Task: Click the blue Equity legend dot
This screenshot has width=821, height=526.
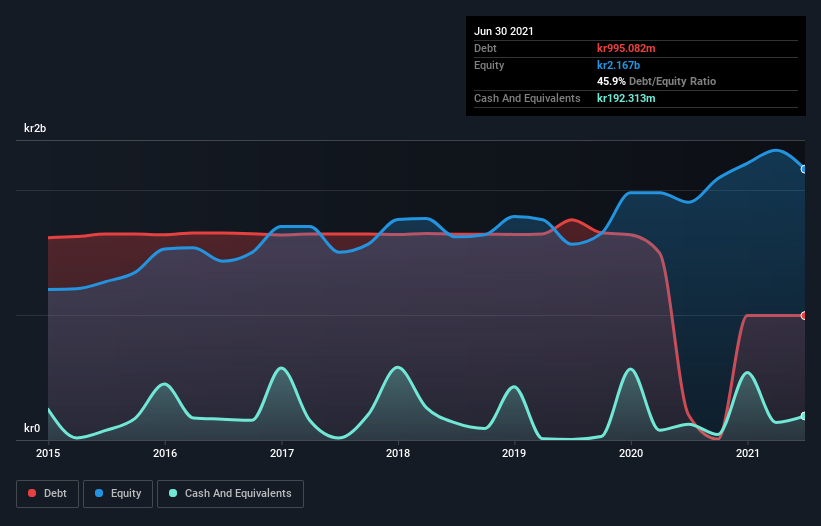Action: tap(99, 493)
